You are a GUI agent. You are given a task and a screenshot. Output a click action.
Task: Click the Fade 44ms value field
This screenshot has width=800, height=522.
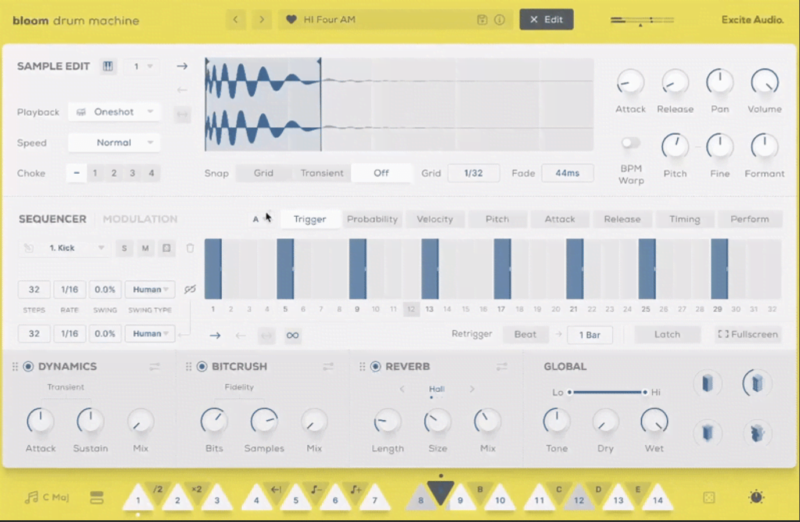pos(567,173)
